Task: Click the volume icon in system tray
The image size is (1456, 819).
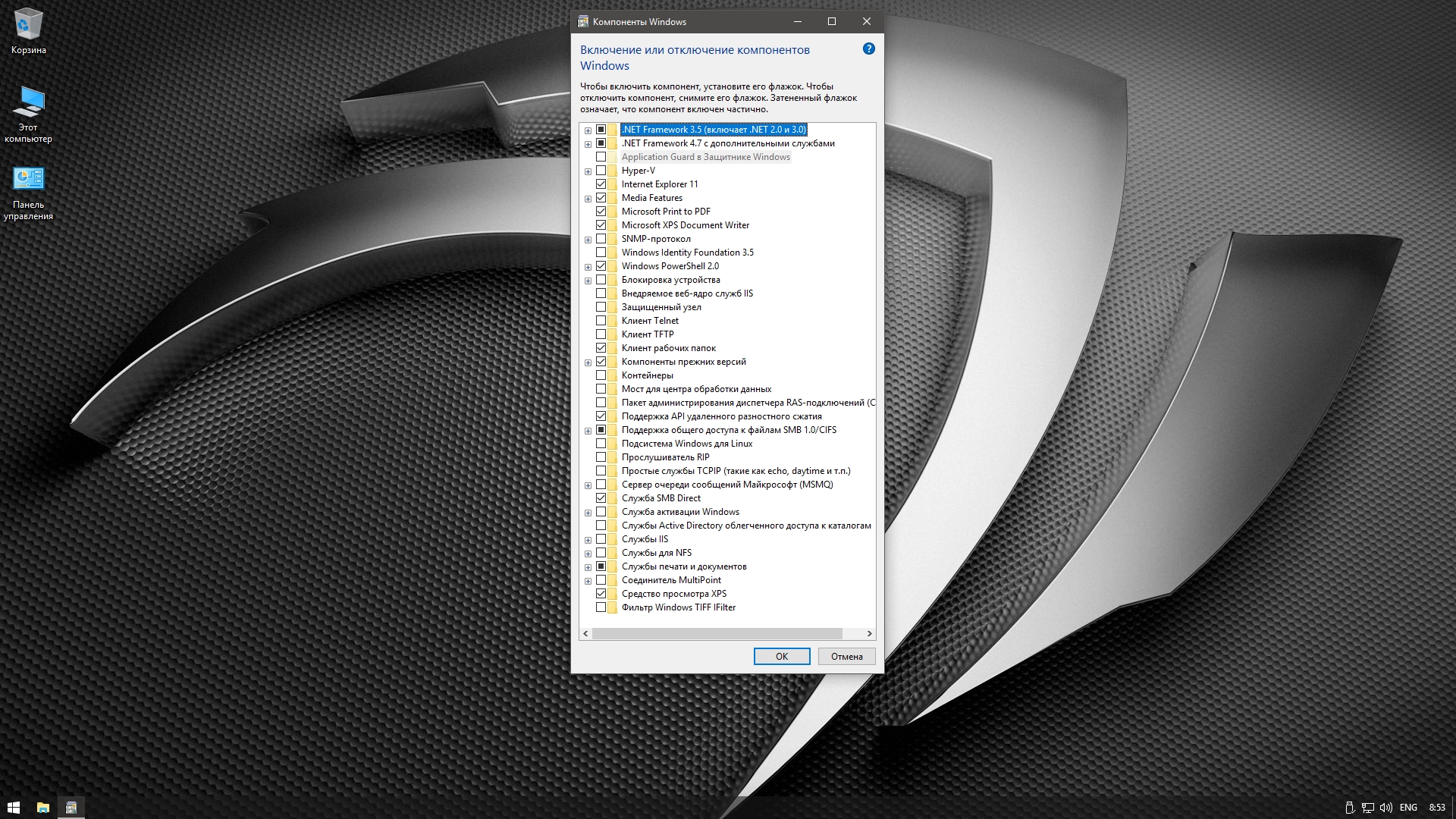Action: 1385,808
